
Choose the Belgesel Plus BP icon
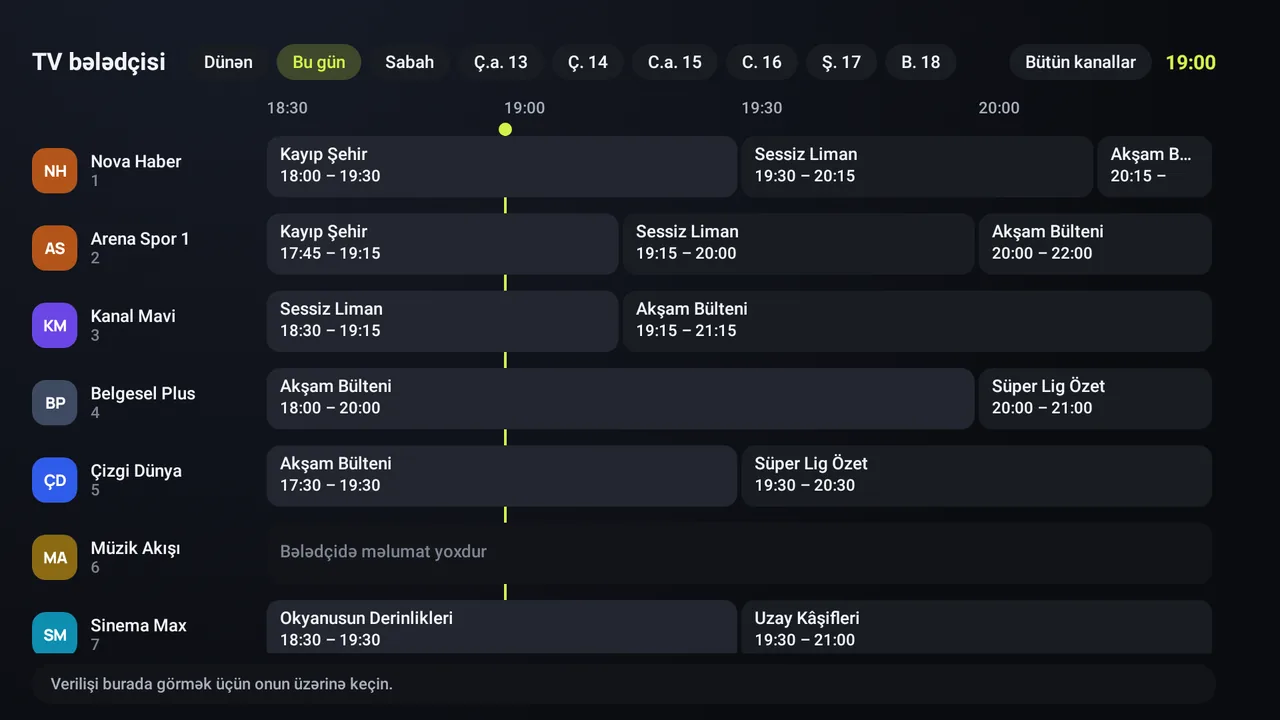pos(54,403)
